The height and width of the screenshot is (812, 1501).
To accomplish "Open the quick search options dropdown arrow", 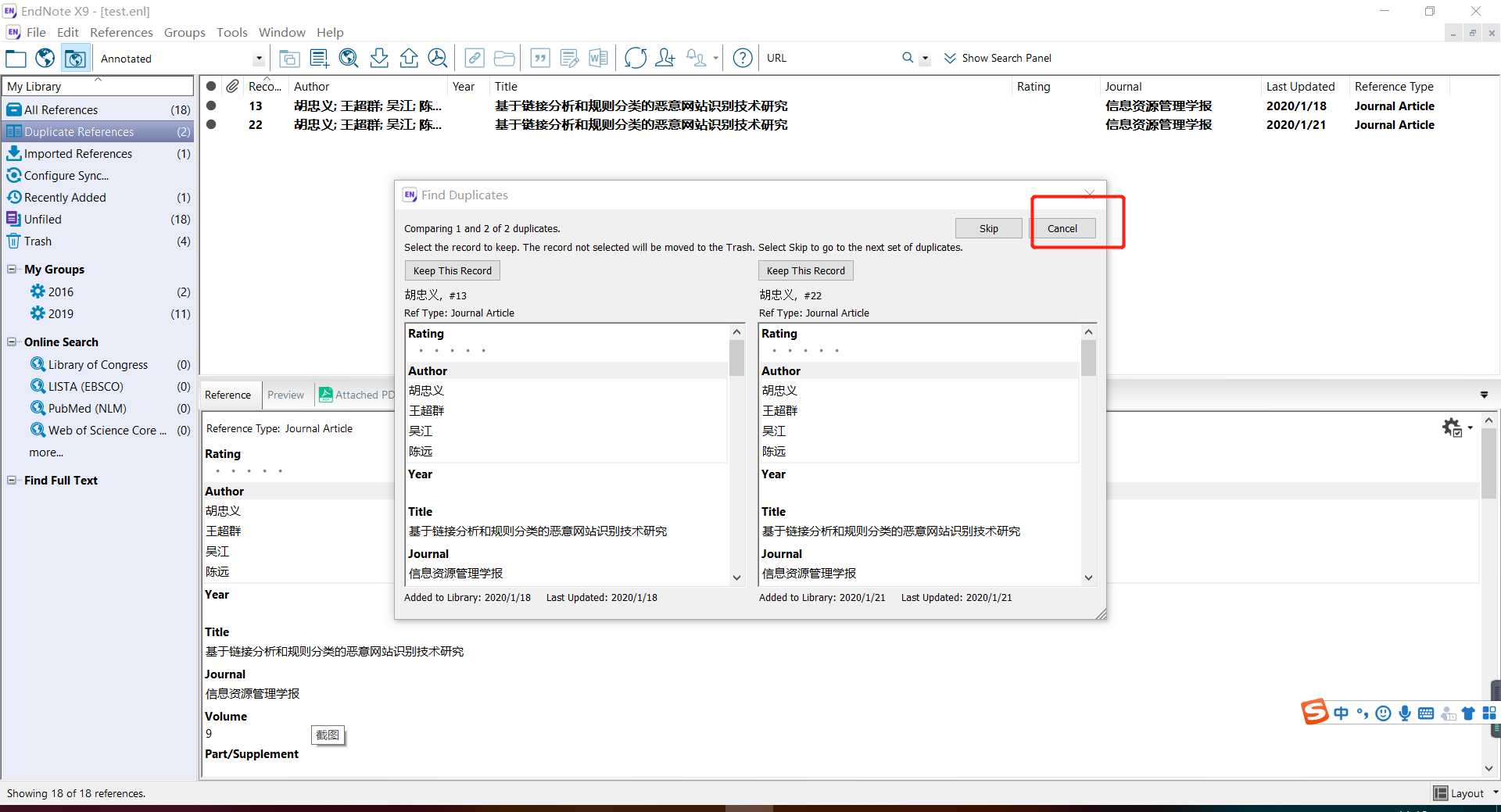I will 925,58.
